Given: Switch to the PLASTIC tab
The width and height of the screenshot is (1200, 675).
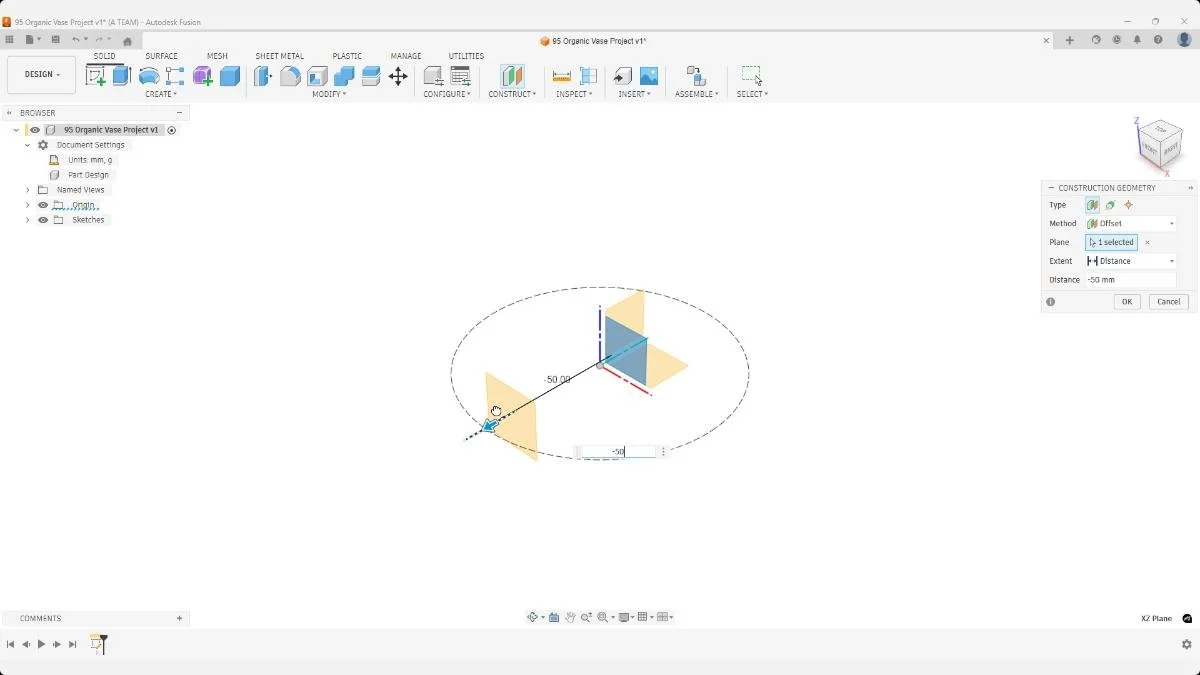Looking at the screenshot, I should coord(347,56).
